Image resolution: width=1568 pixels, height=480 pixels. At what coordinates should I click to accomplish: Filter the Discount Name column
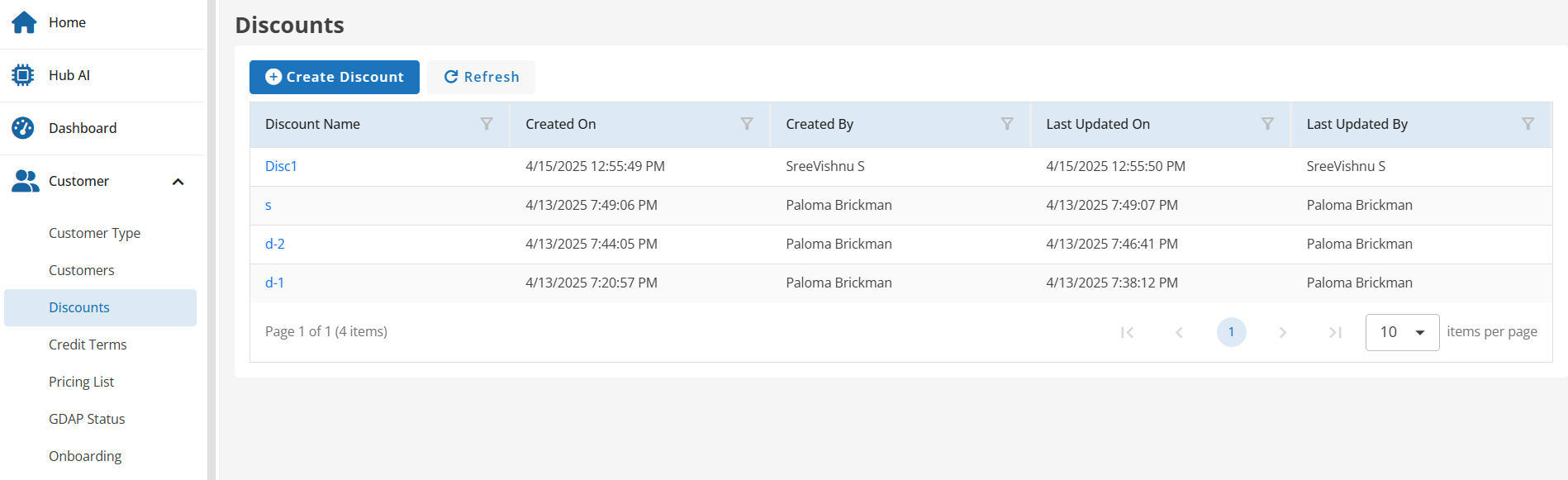(487, 124)
